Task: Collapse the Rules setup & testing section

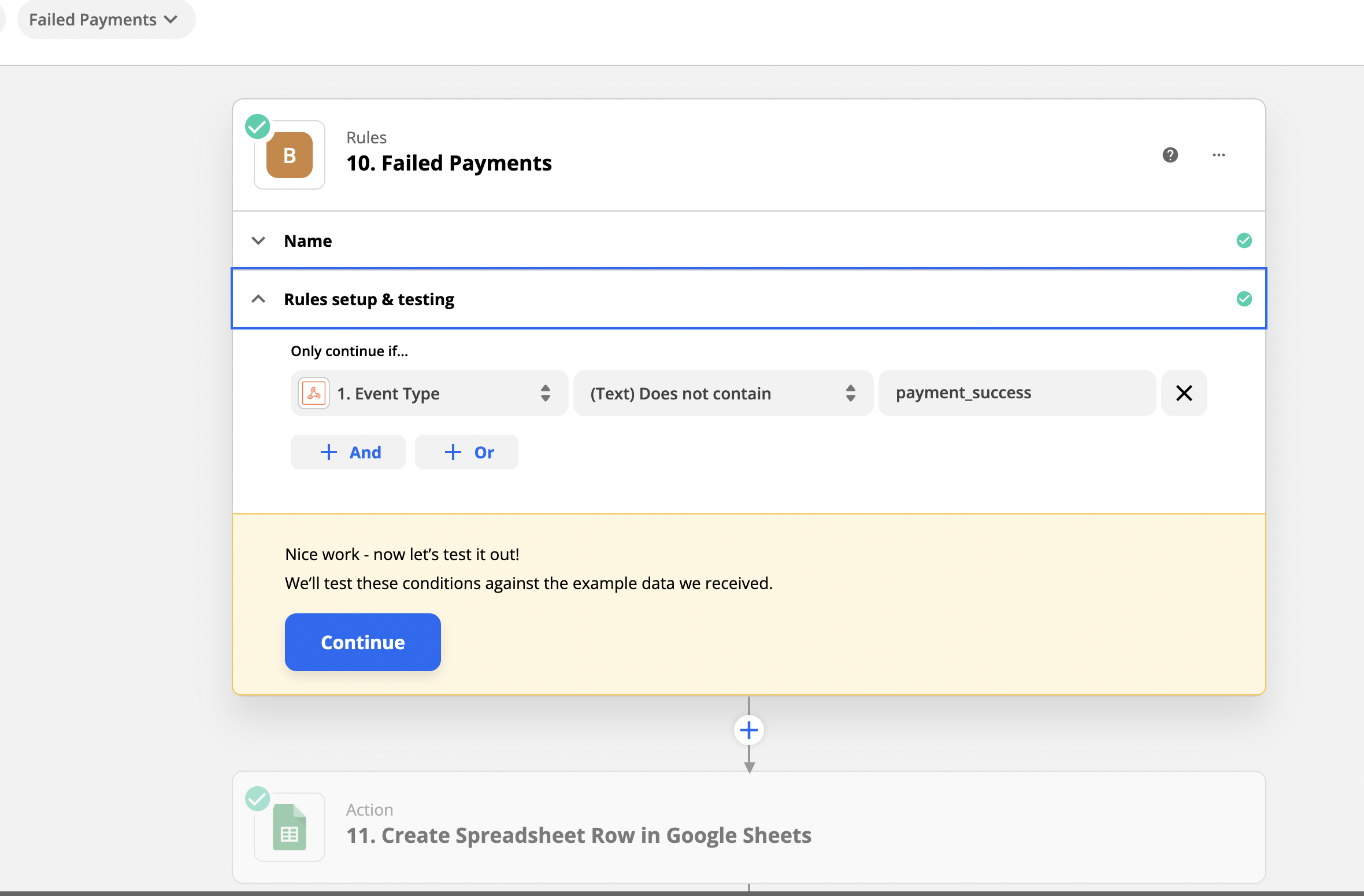Action: click(258, 299)
